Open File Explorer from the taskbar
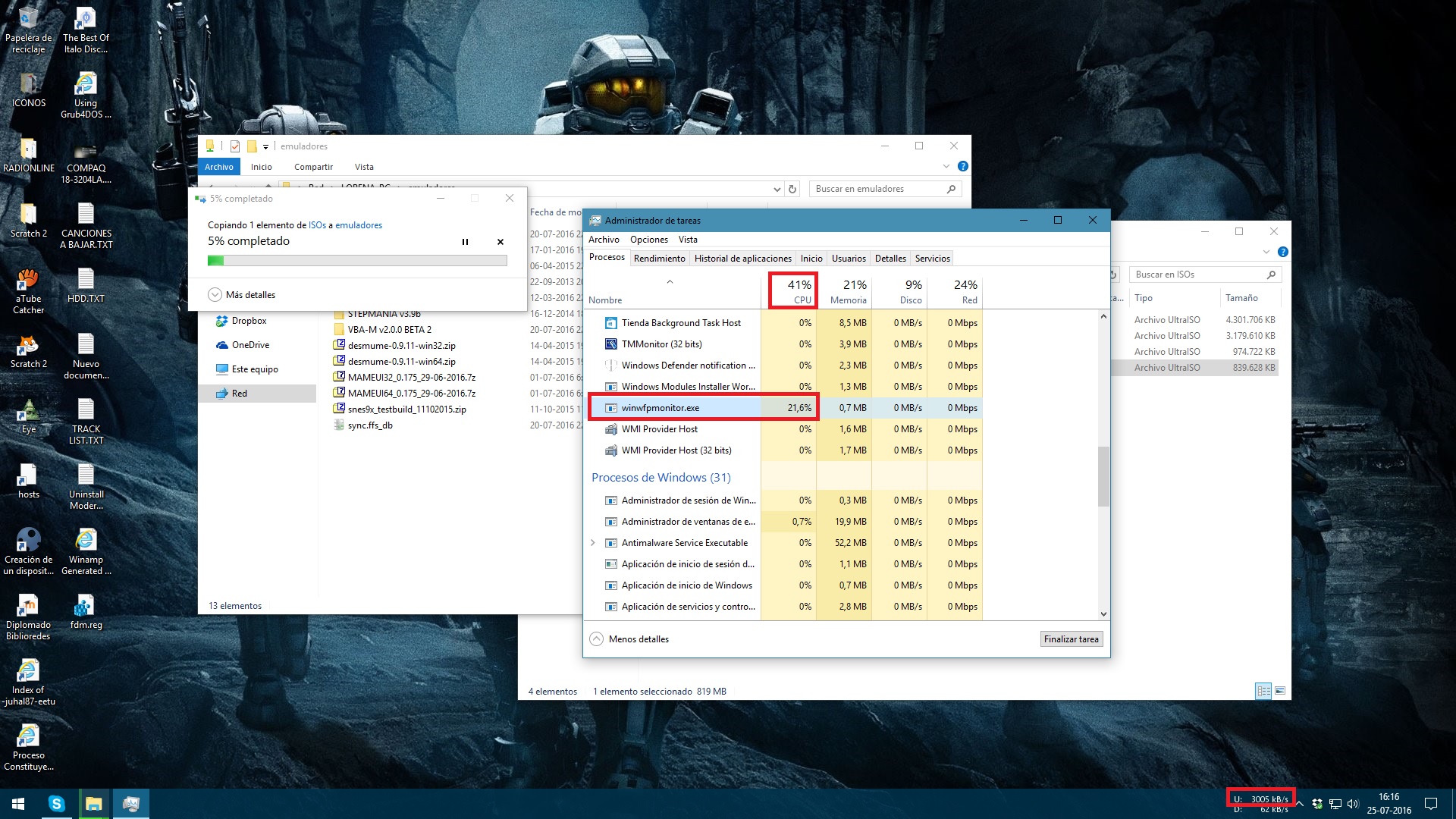 click(94, 804)
